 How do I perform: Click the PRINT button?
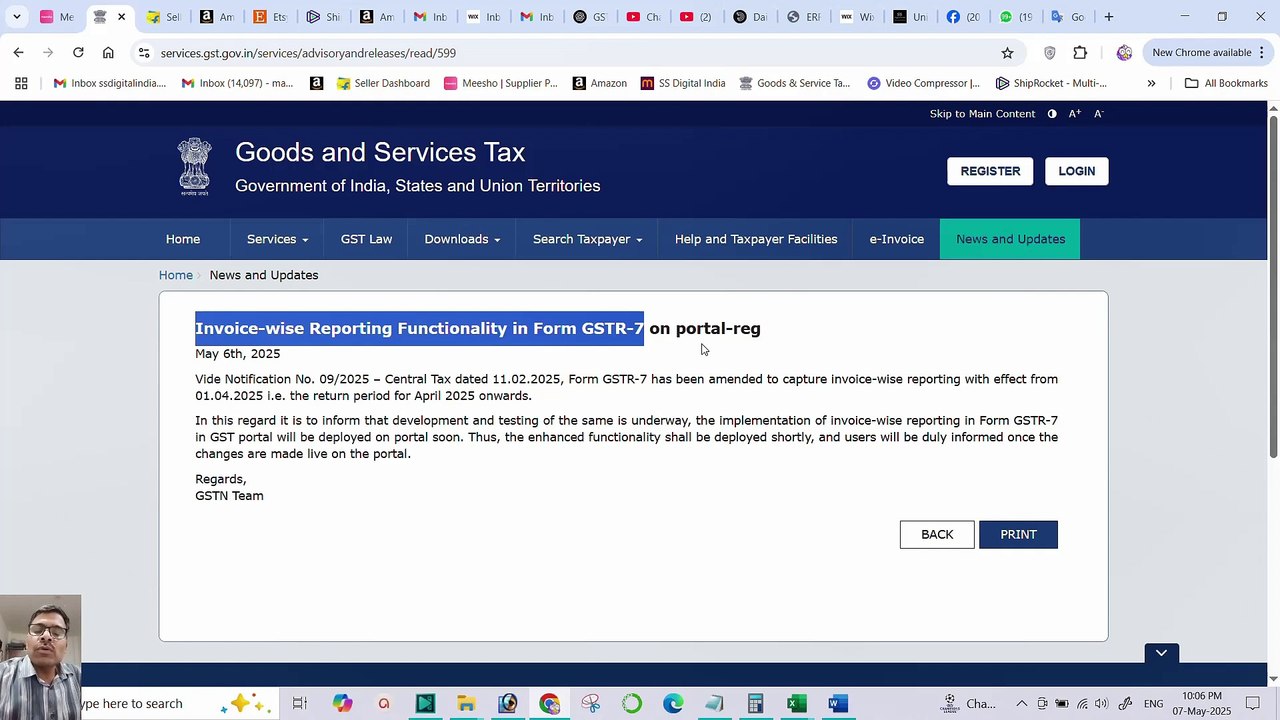(x=1018, y=535)
